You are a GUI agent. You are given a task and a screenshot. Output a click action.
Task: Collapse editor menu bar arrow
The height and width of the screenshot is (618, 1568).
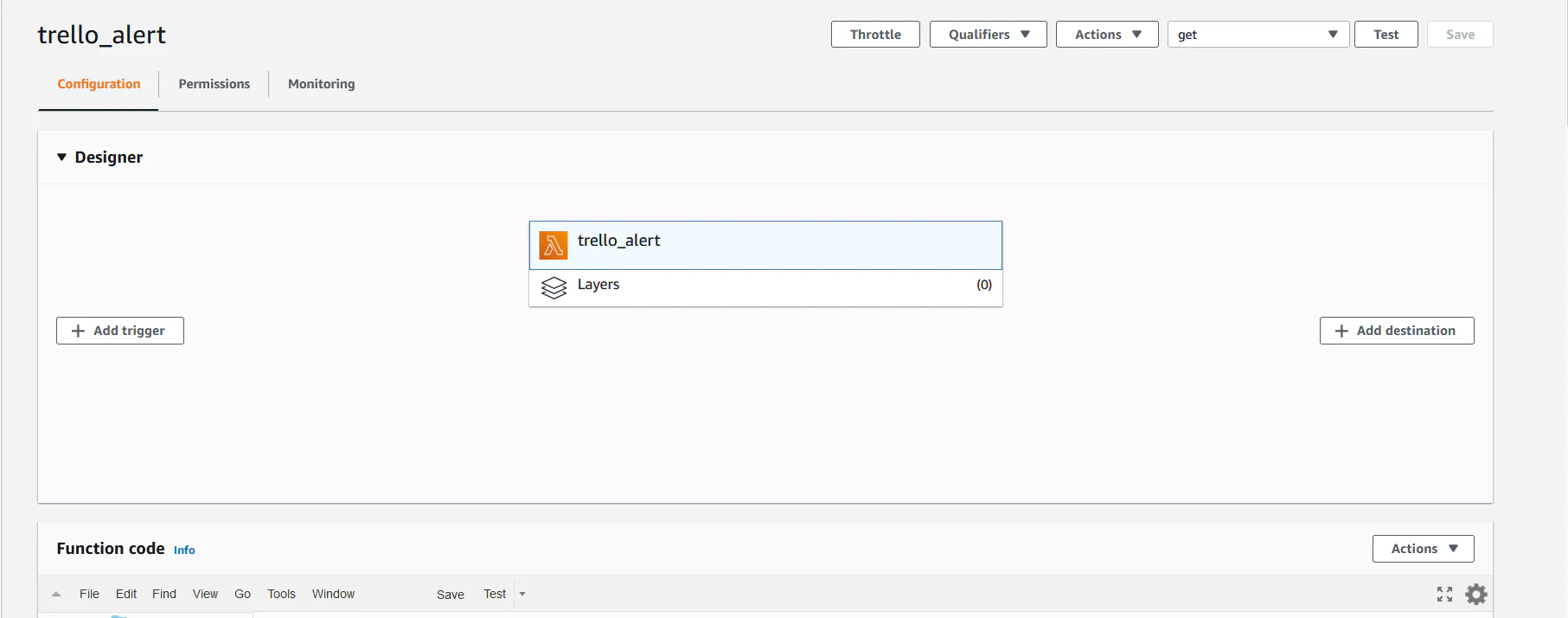click(56, 594)
